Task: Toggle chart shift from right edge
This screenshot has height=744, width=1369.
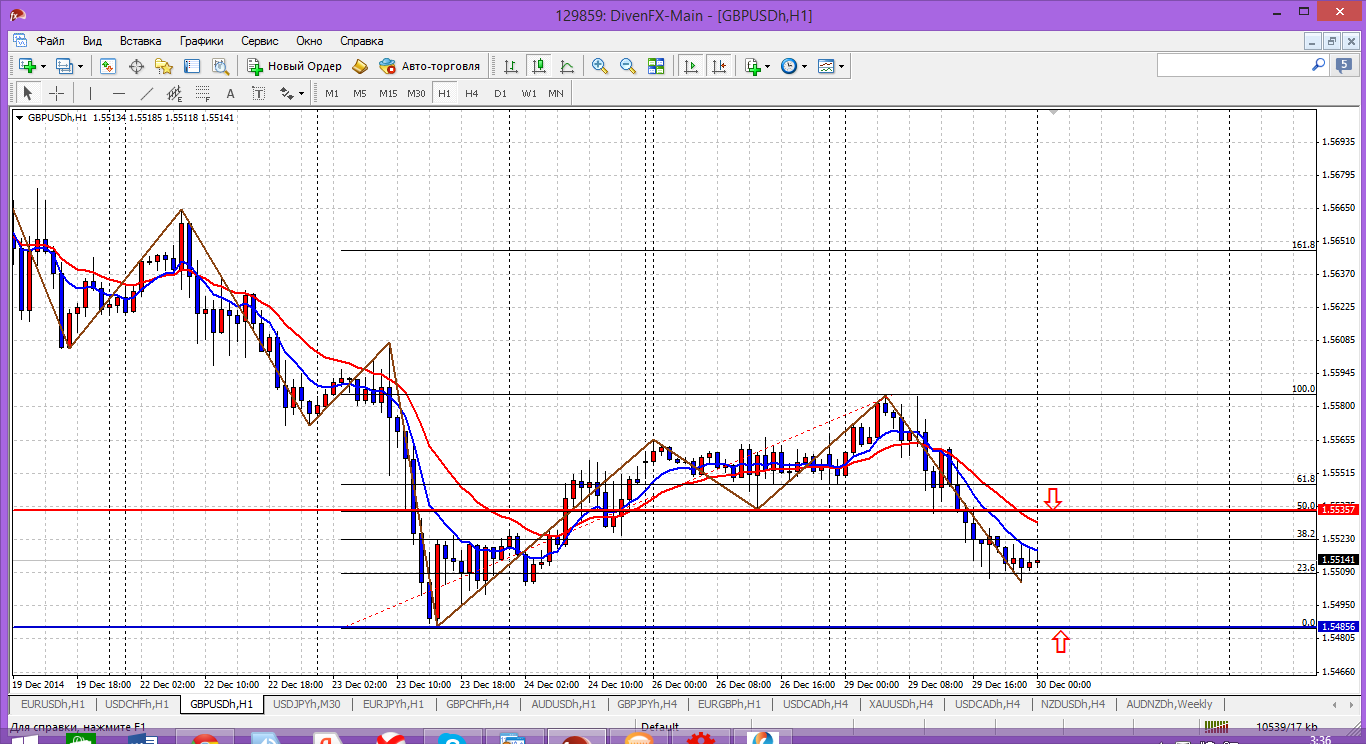Action: click(719, 66)
